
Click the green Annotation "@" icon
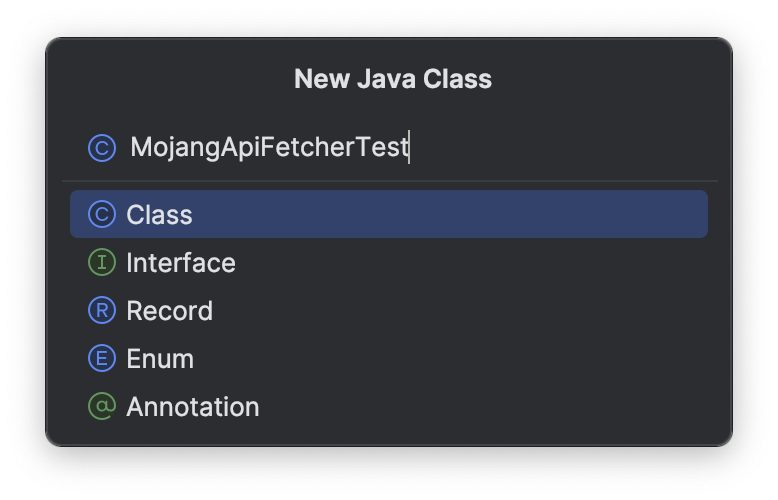pyautogui.click(x=101, y=407)
